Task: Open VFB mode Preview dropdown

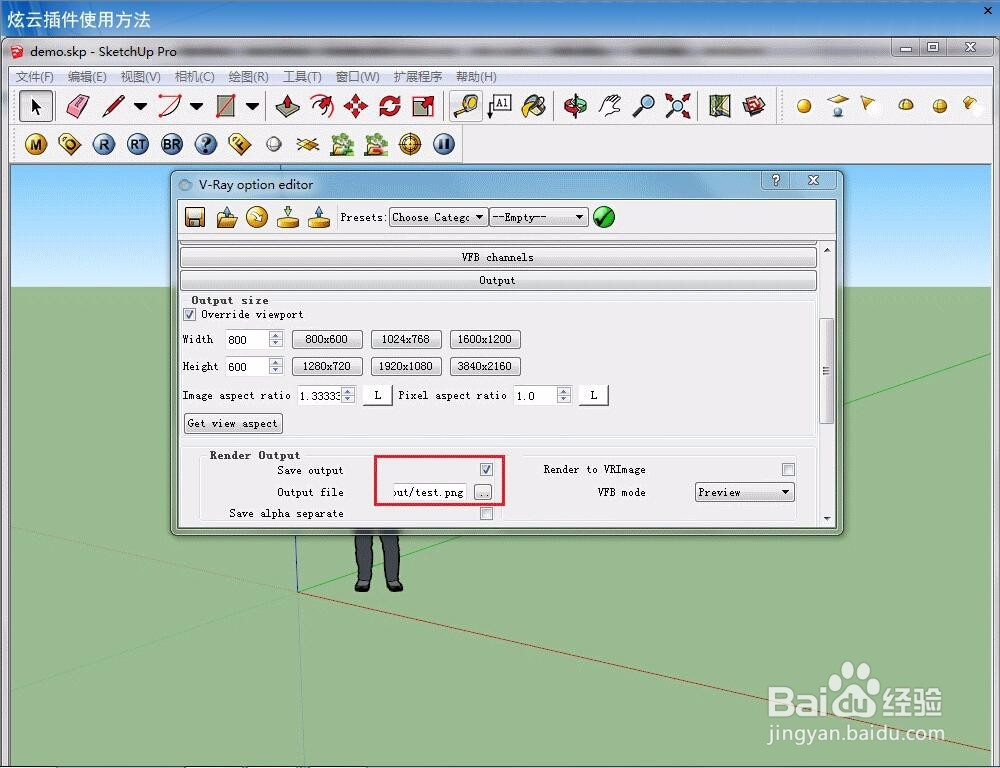Action: coord(744,492)
